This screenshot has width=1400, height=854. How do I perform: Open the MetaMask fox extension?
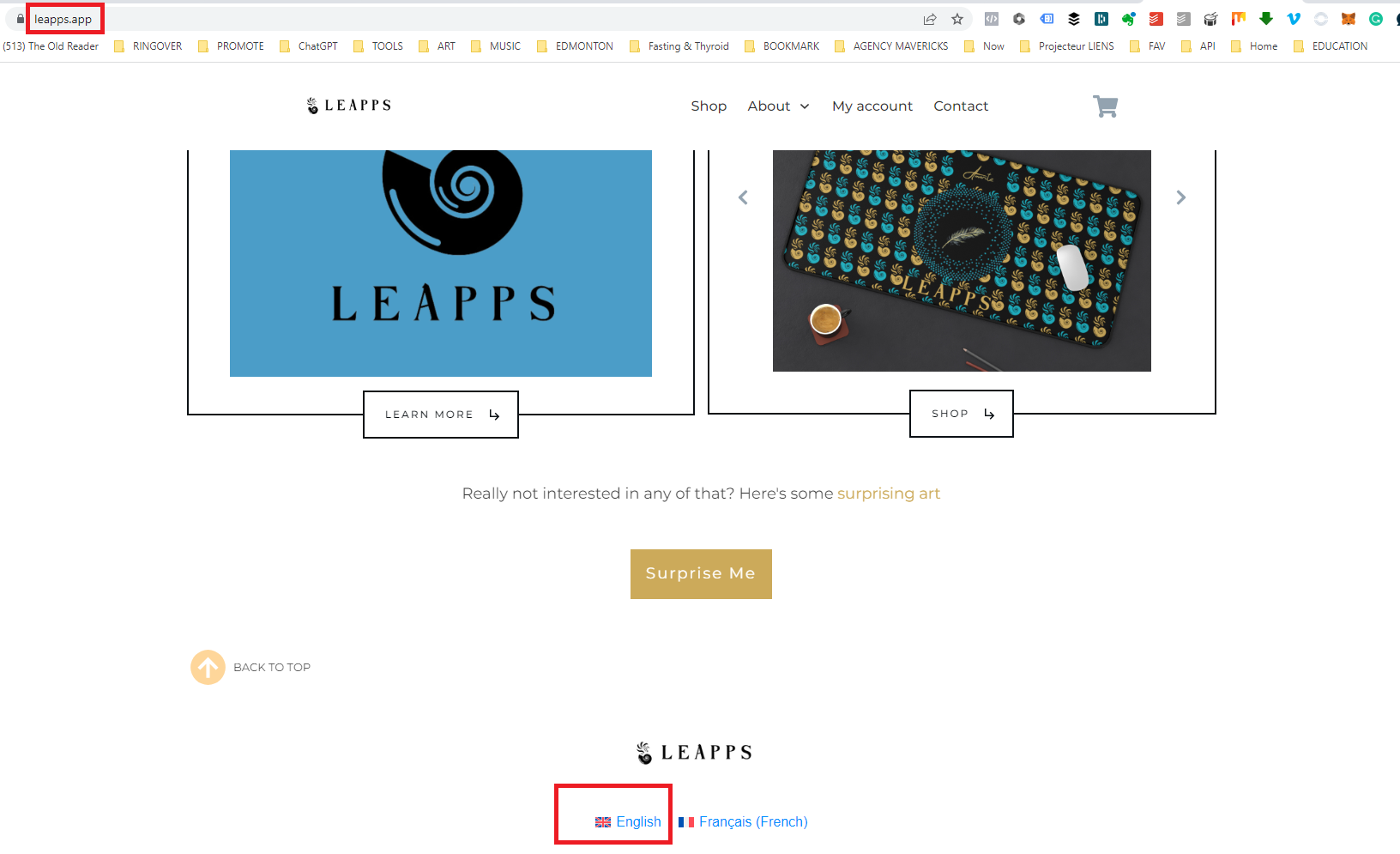pyautogui.click(x=1349, y=19)
